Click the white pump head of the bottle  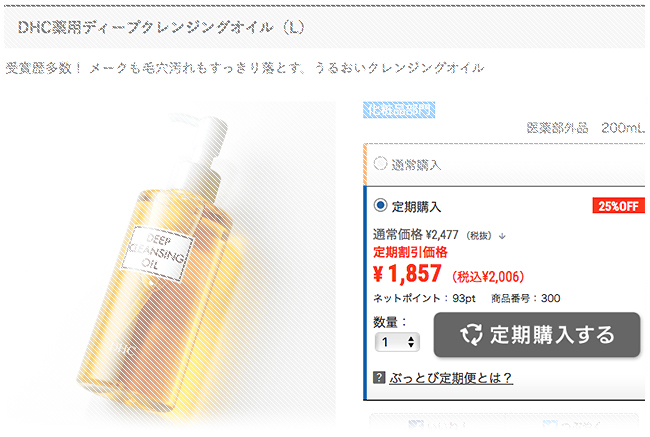pyautogui.click(x=205, y=141)
